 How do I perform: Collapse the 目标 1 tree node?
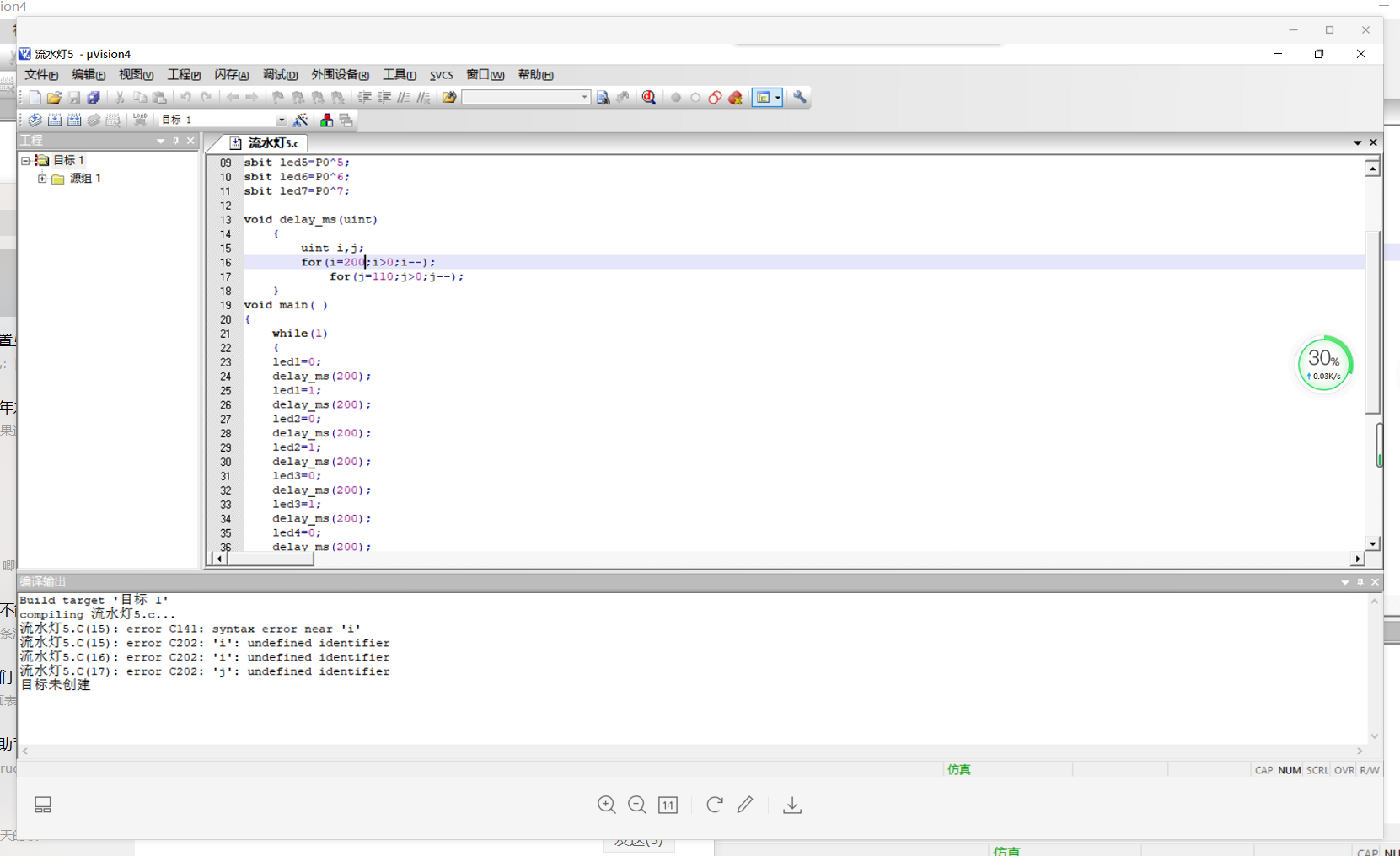click(25, 160)
